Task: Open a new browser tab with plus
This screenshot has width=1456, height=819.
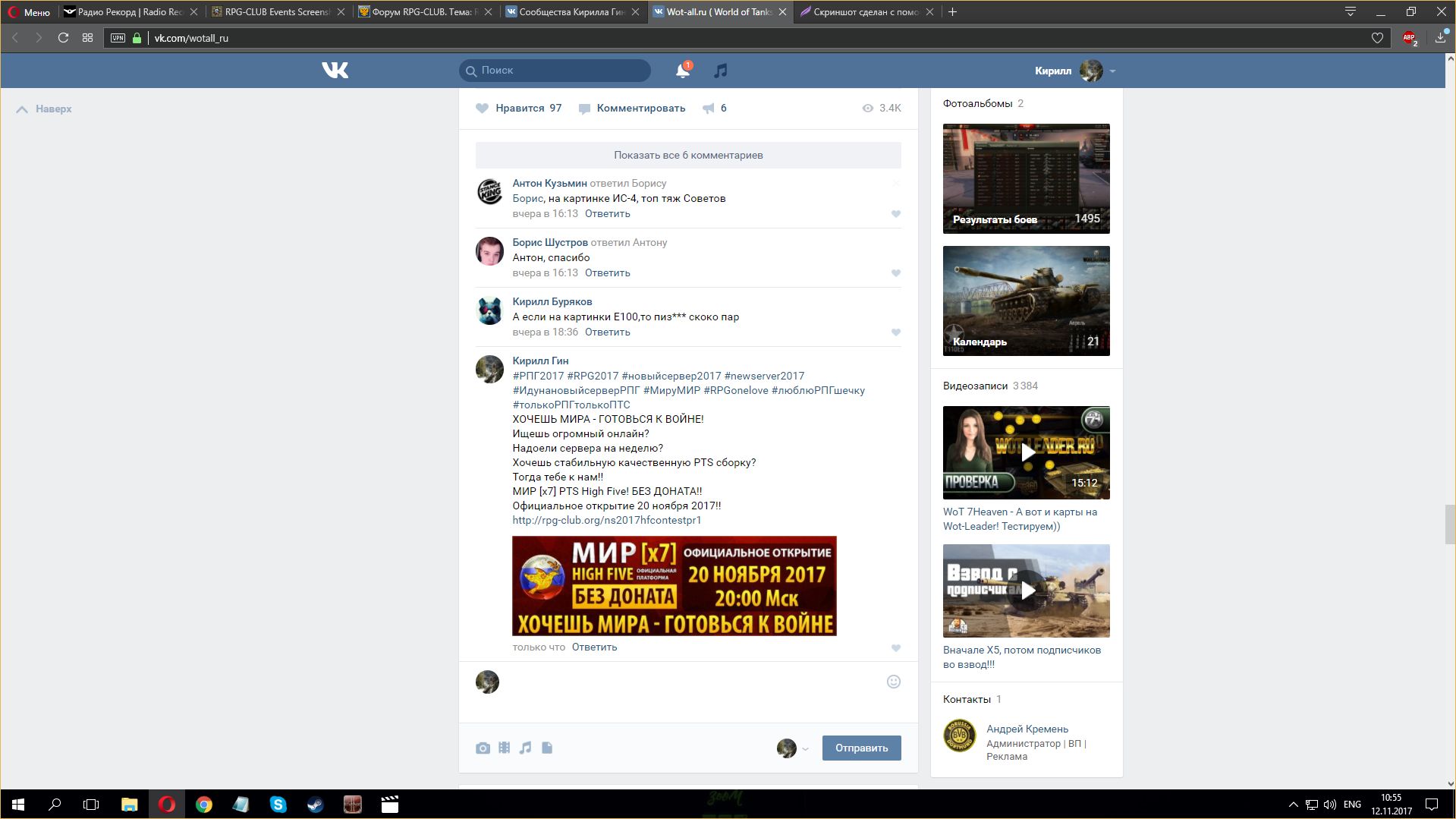Action: pos(953,11)
